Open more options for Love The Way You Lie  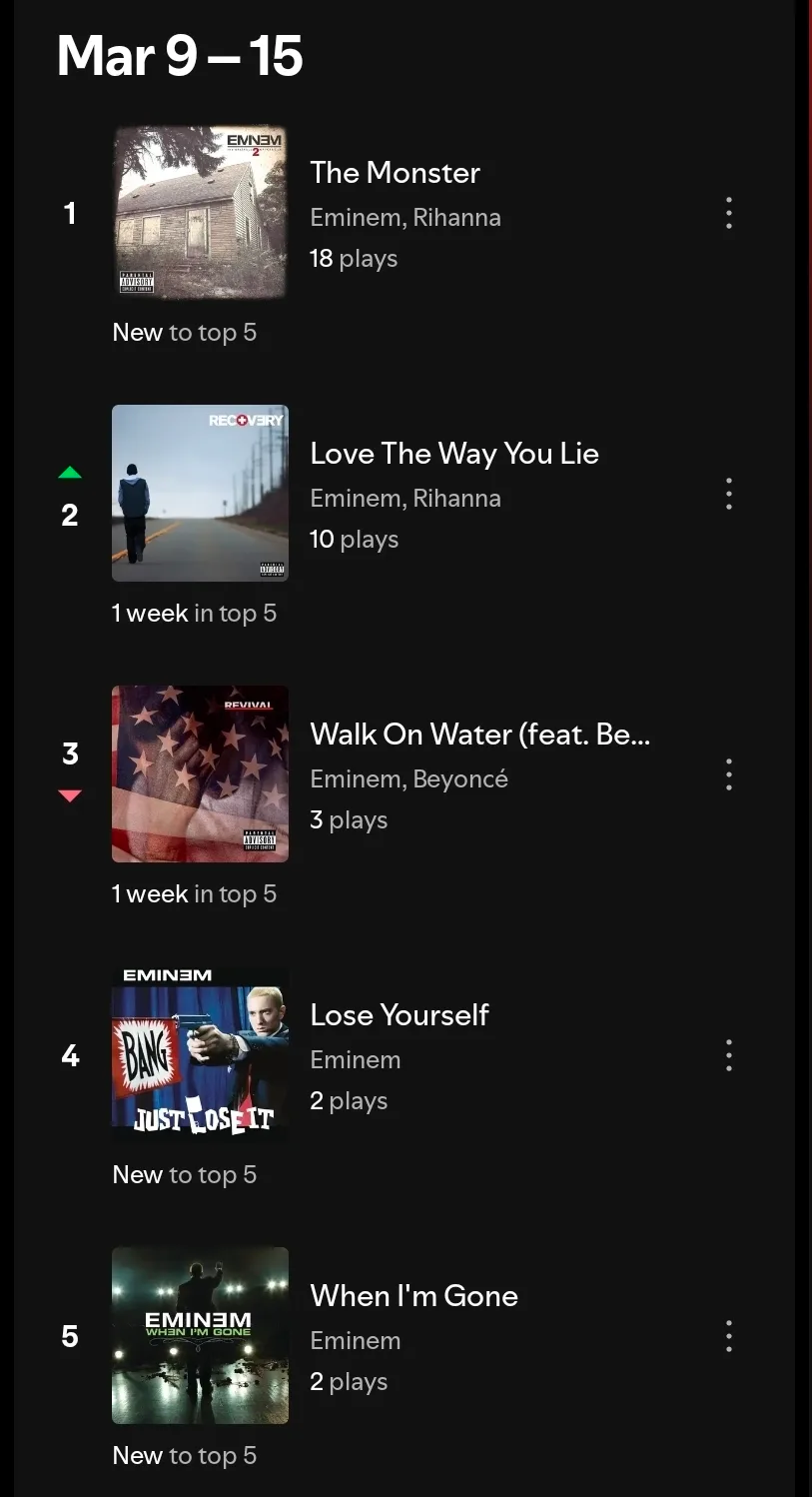coord(729,494)
